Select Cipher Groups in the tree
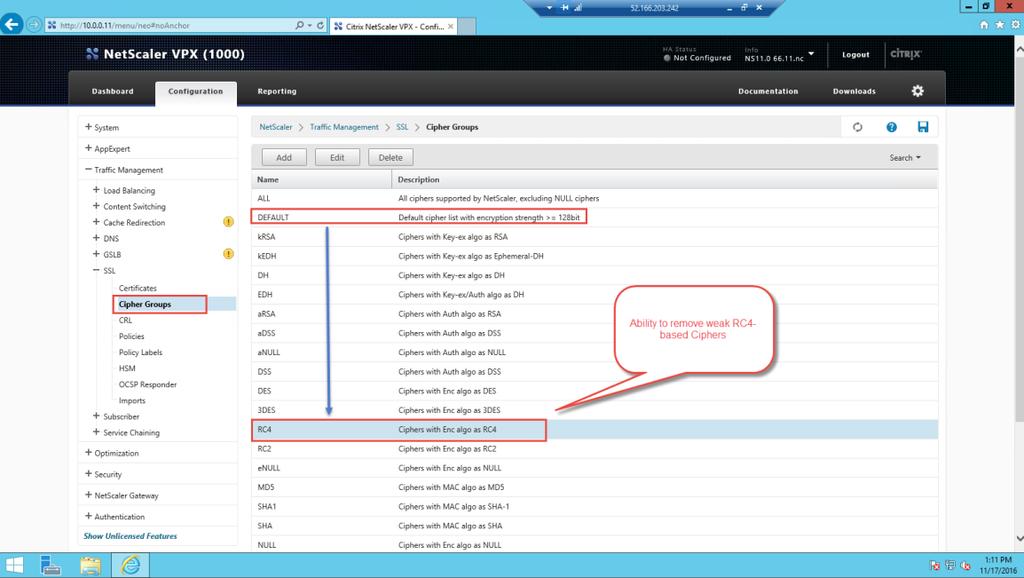The image size is (1024, 578). point(145,304)
